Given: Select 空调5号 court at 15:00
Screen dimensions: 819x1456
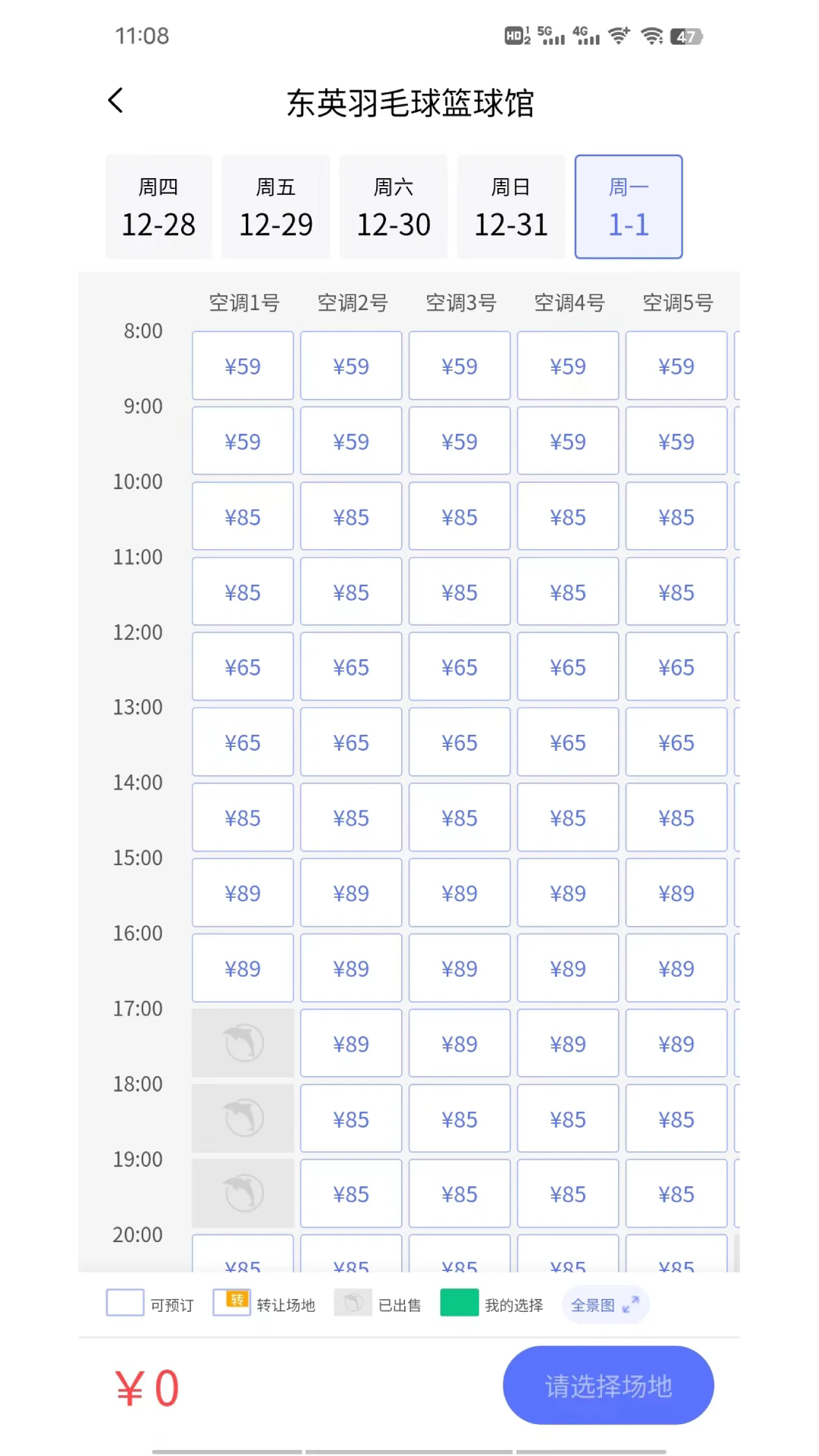Looking at the screenshot, I should [x=676, y=893].
